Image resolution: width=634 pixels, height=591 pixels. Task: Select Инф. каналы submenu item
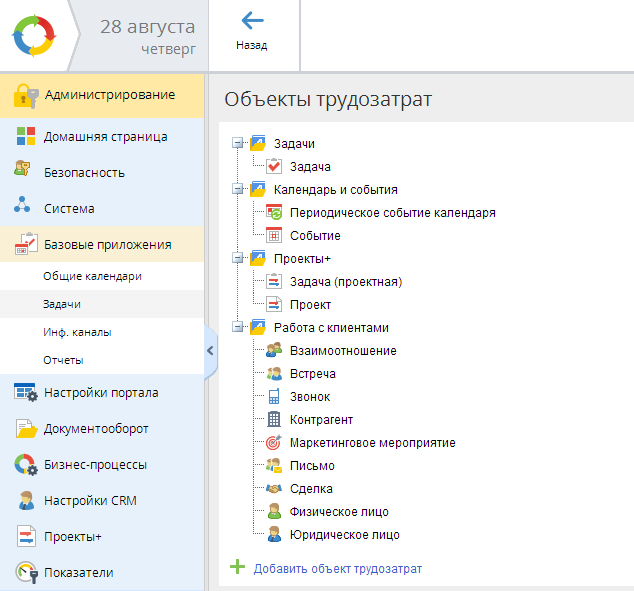click(77, 332)
